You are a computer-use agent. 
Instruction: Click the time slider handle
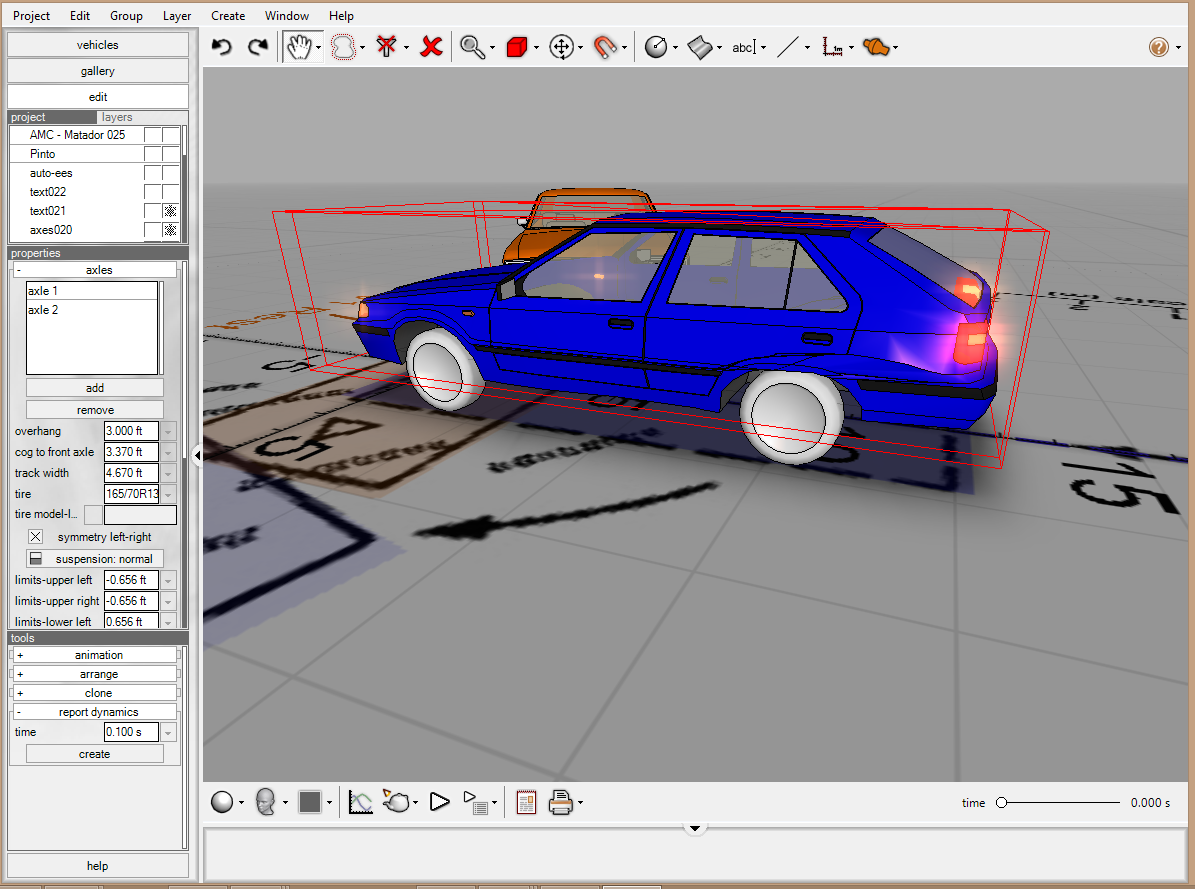pos(1001,803)
